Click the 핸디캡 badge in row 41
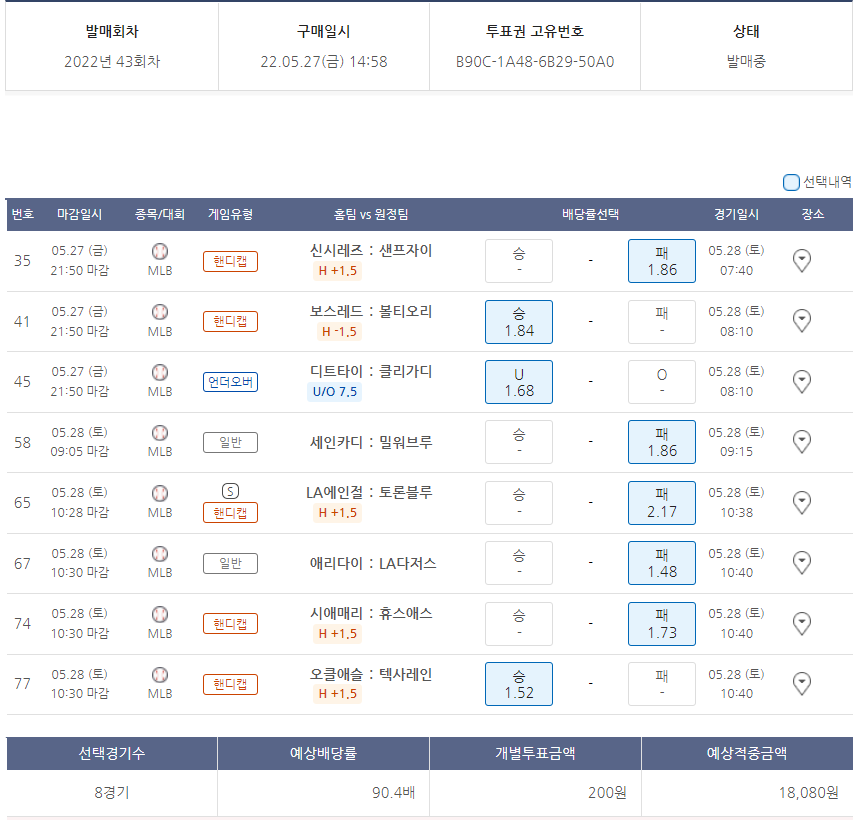The image size is (868, 820). pyautogui.click(x=230, y=322)
